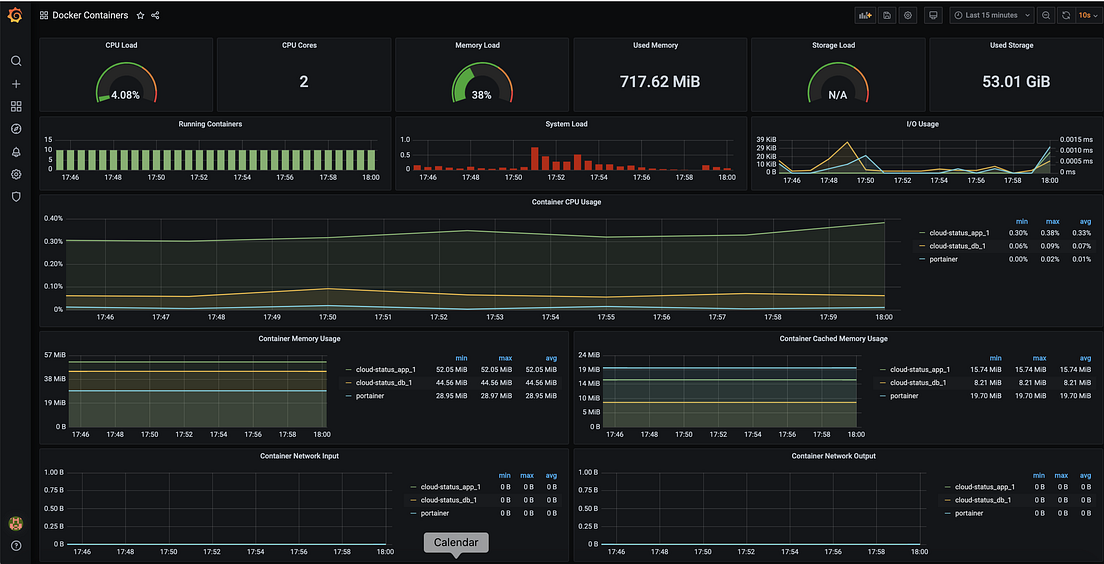Zoom out the time range
Viewport: 1104px width, 564px height.
[1046, 15]
